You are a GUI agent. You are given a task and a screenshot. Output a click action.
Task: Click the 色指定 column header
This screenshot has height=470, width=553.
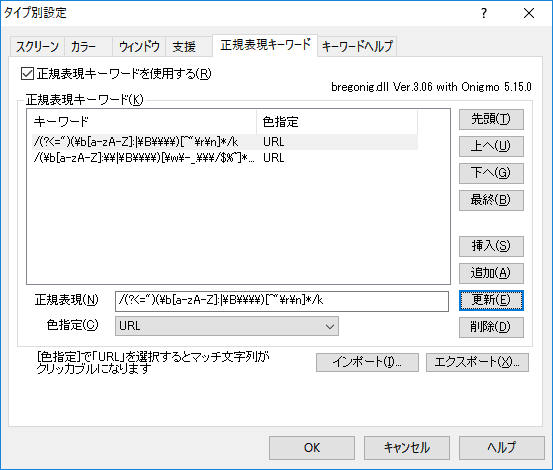tap(337, 122)
